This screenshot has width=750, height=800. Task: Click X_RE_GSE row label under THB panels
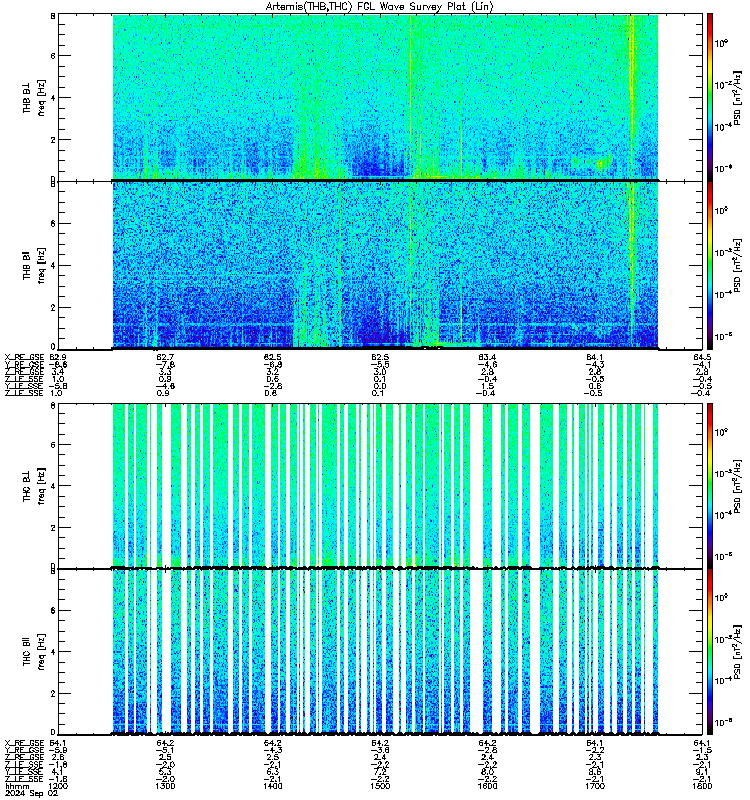click(24, 357)
